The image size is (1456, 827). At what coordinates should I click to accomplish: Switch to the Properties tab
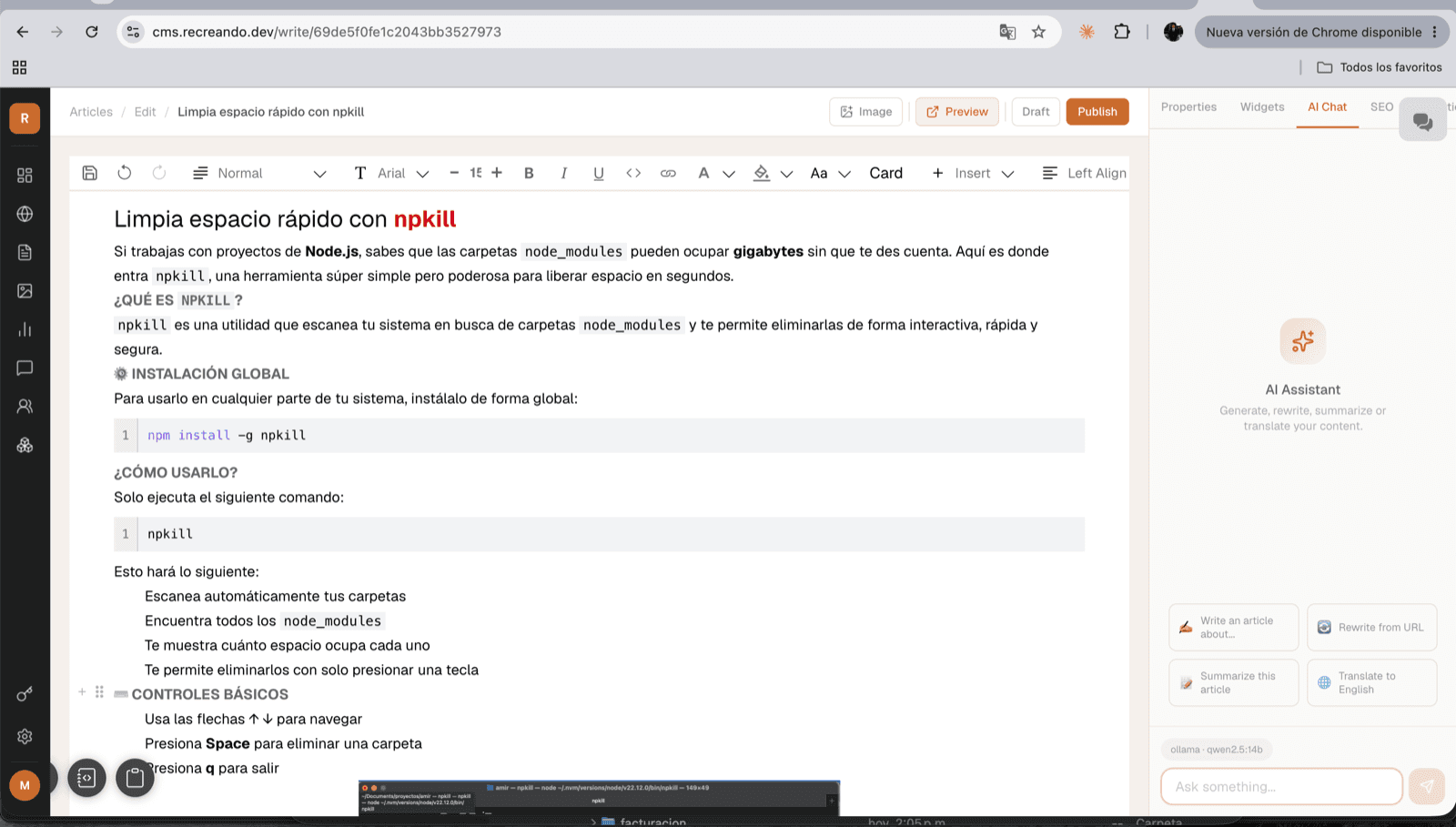pyautogui.click(x=1188, y=107)
